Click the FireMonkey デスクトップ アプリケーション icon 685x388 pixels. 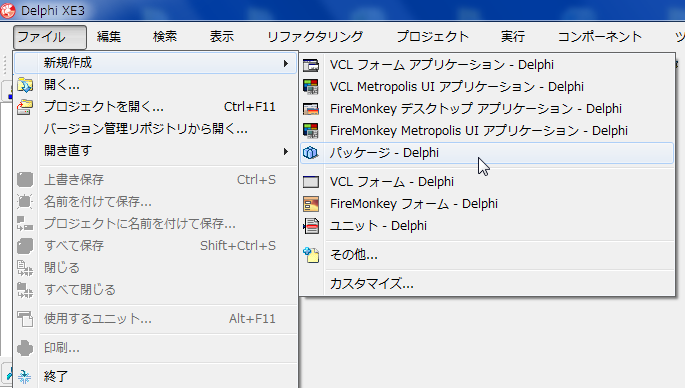pos(311,108)
